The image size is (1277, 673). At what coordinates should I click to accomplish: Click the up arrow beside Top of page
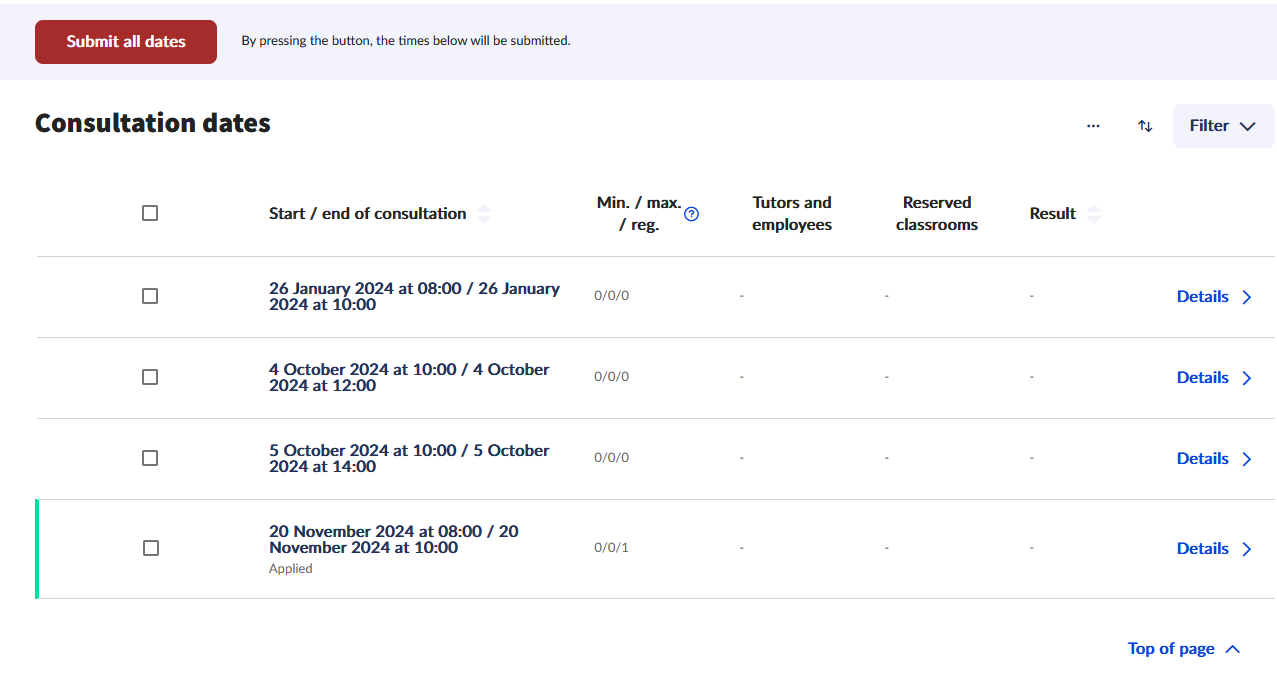tap(1233, 649)
